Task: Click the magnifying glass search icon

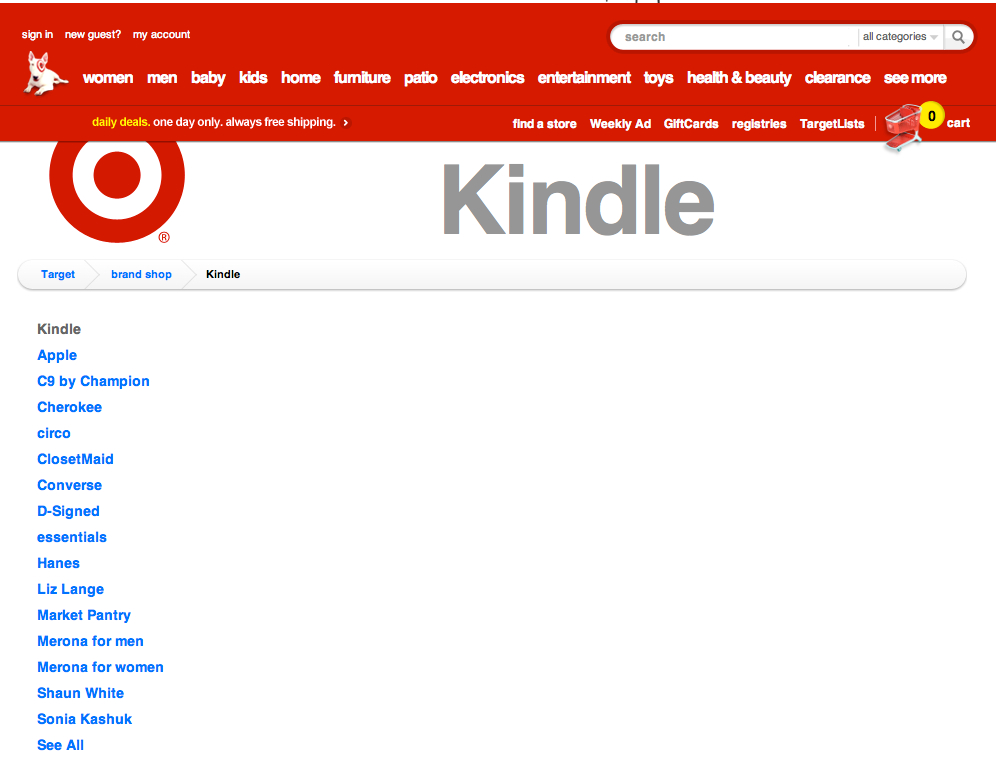Action: 957,36
